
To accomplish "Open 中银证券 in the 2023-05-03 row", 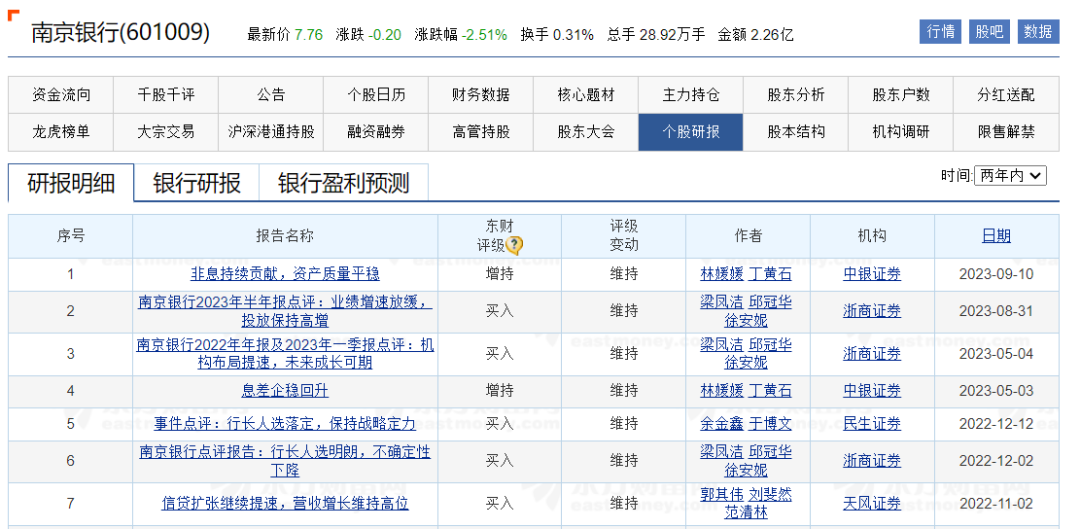I will tap(872, 391).
